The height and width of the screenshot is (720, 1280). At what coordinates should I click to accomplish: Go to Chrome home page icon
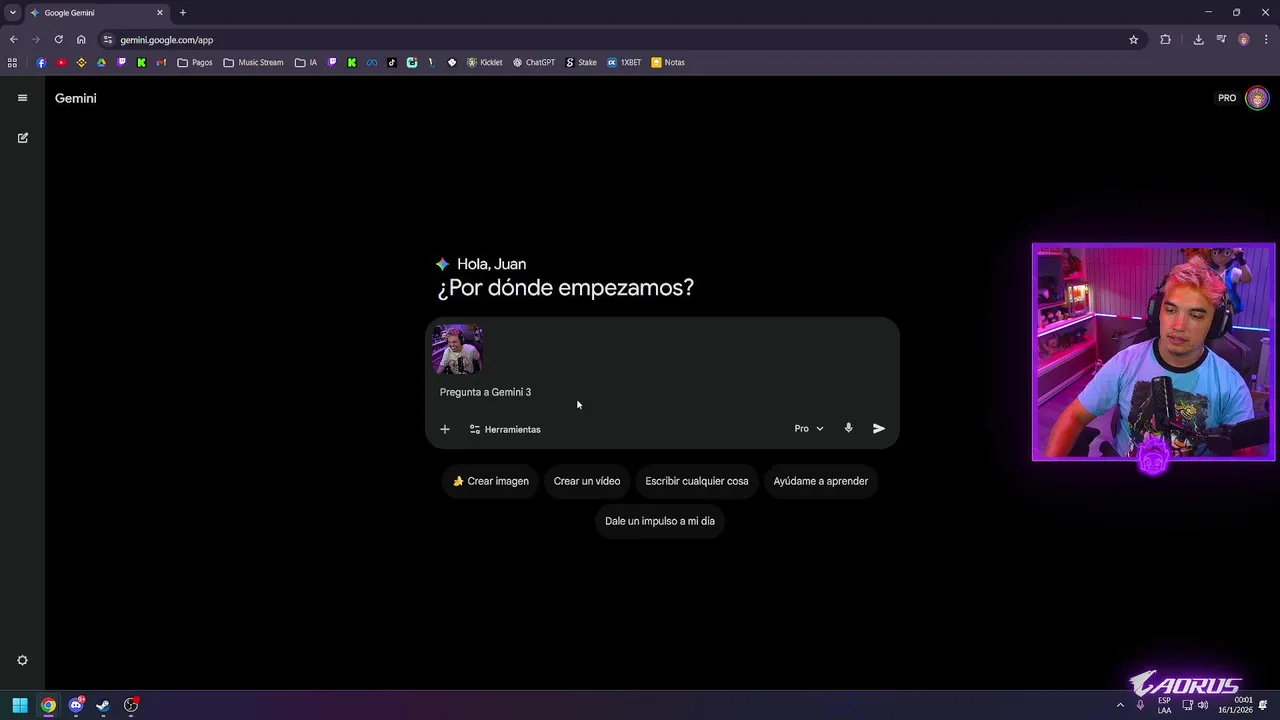pos(81,40)
